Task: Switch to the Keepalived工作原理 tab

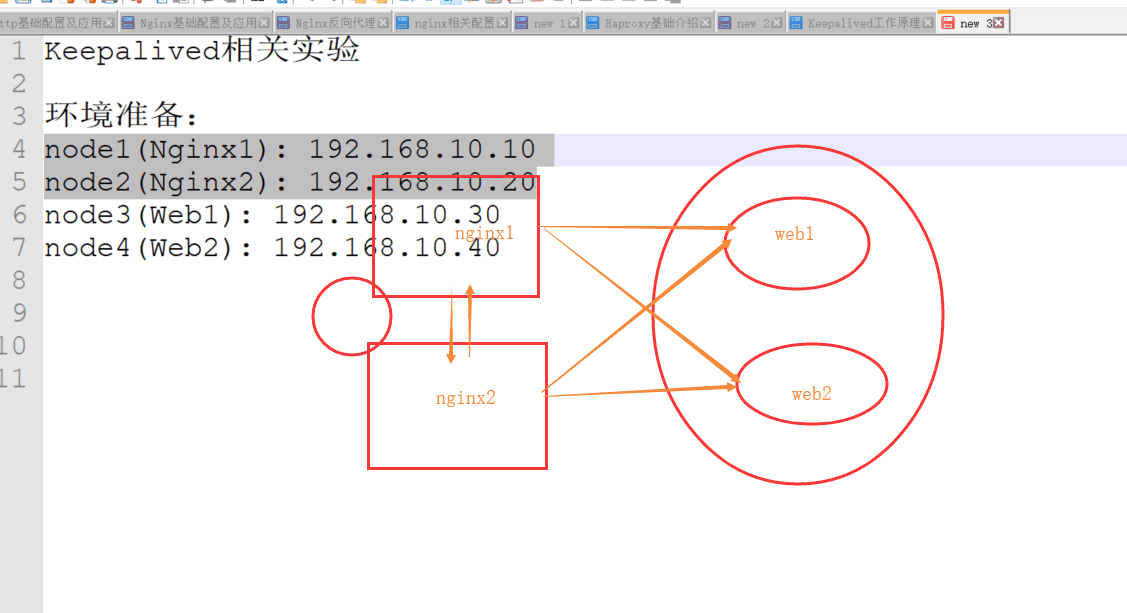Action: [x=863, y=23]
